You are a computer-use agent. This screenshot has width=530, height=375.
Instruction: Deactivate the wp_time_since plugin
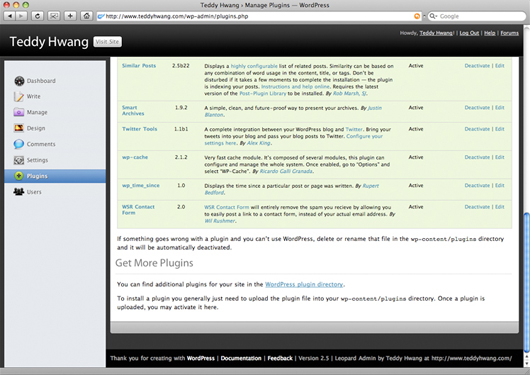tap(477, 186)
